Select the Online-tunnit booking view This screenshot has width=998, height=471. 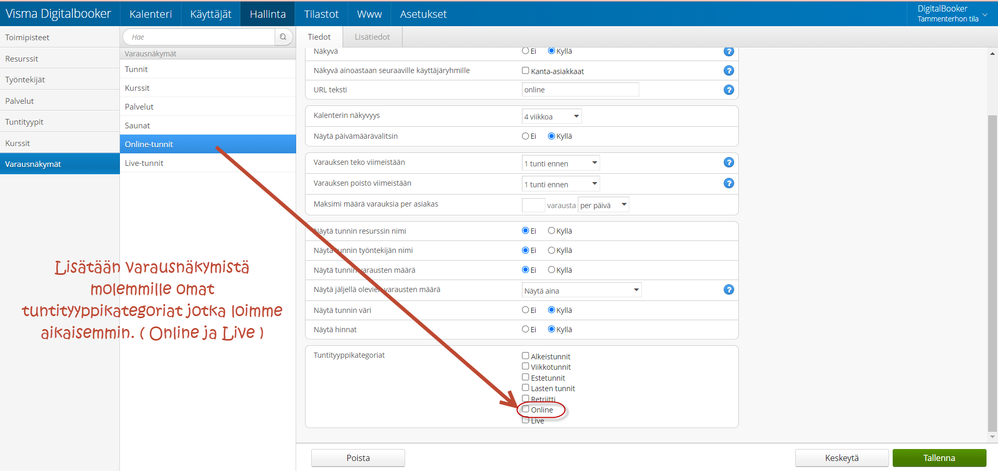click(x=207, y=144)
